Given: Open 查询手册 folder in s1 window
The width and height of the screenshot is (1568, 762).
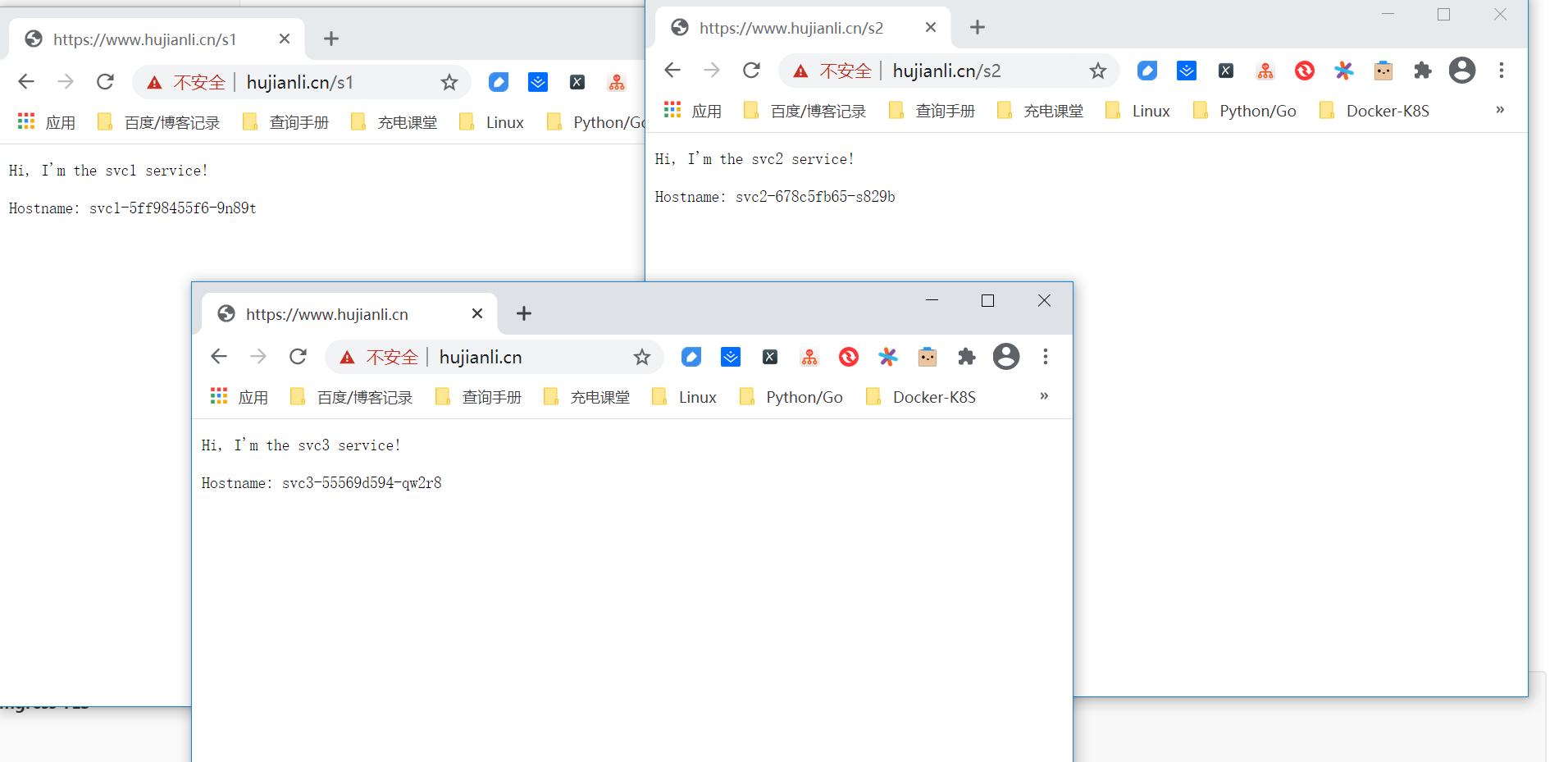Looking at the screenshot, I should (x=286, y=122).
